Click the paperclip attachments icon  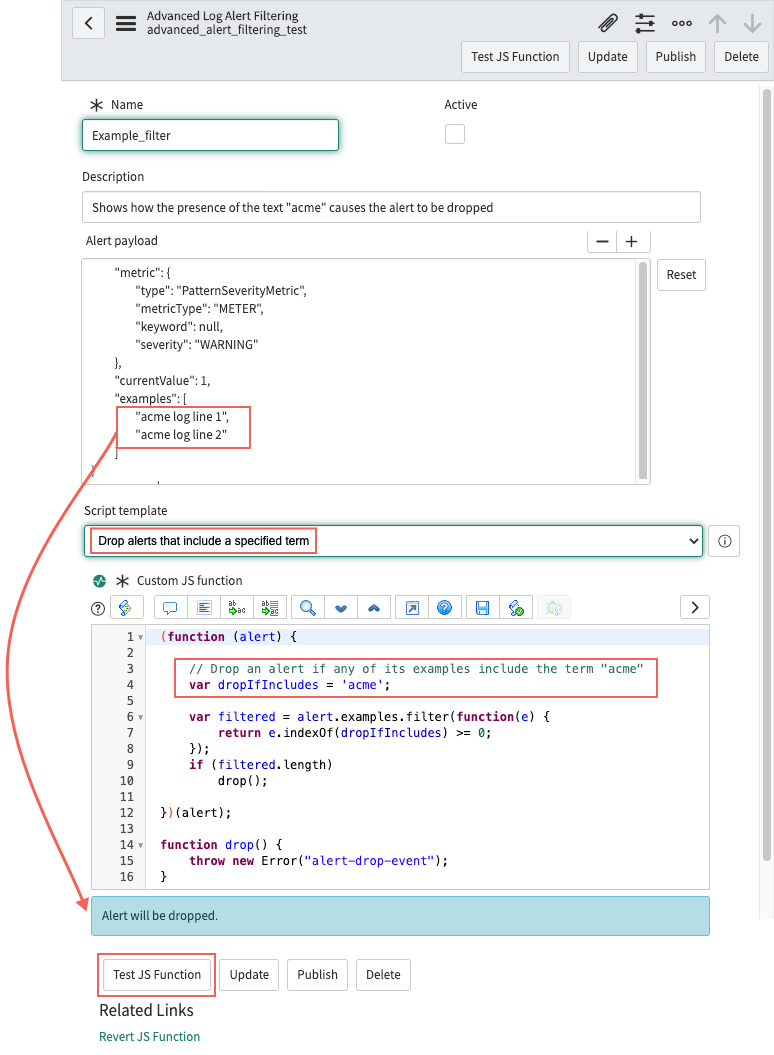tap(608, 24)
